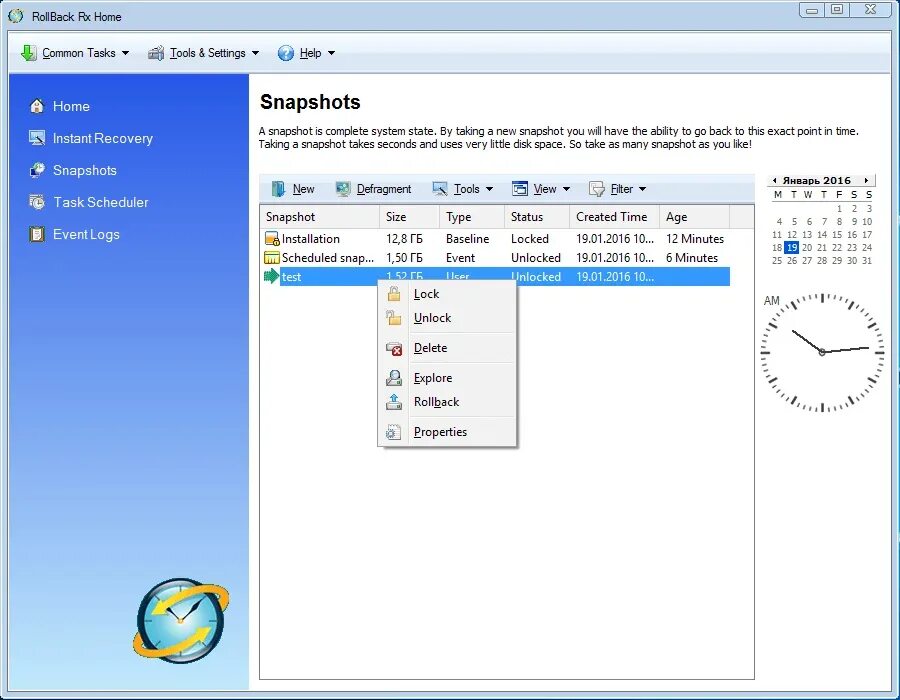This screenshot has width=900, height=700.
Task: Click the Task Scheduler clock icon
Action: click(37, 202)
